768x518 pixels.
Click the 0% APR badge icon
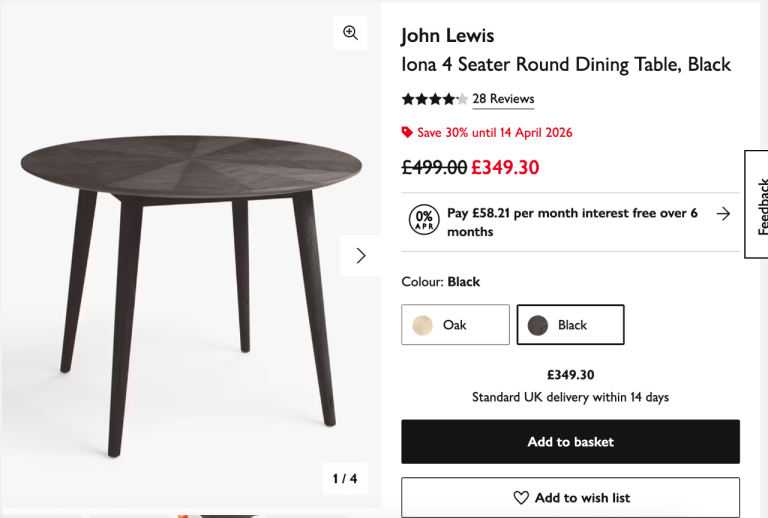click(x=424, y=221)
